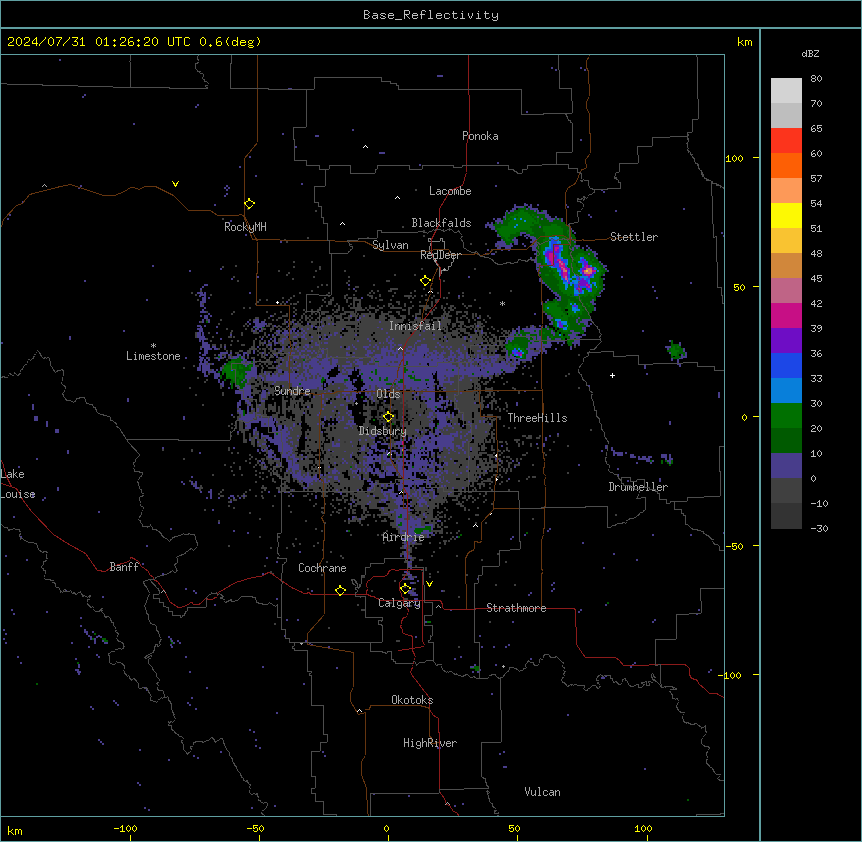Click the yellow V marker northeast of Calgary
This screenshot has width=862, height=842.
click(429, 584)
